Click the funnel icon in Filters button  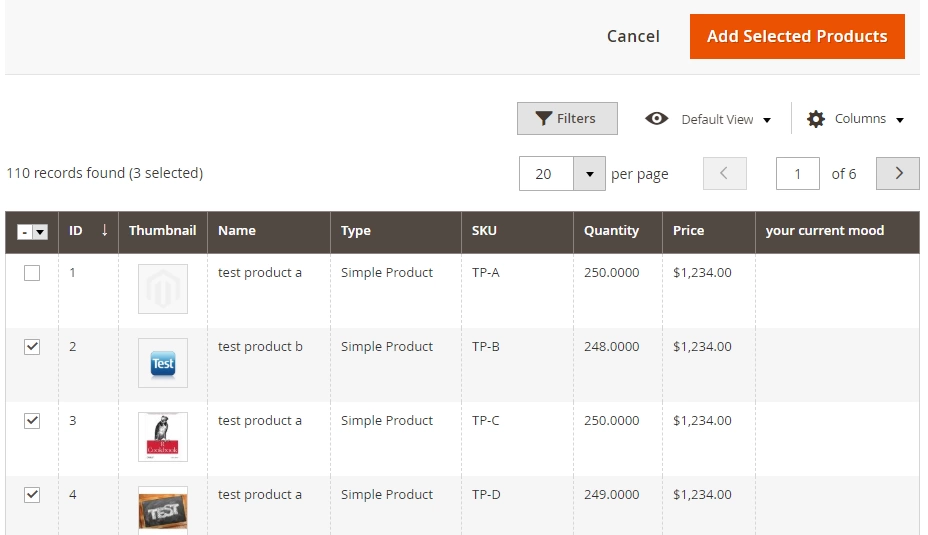tap(543, 118)
